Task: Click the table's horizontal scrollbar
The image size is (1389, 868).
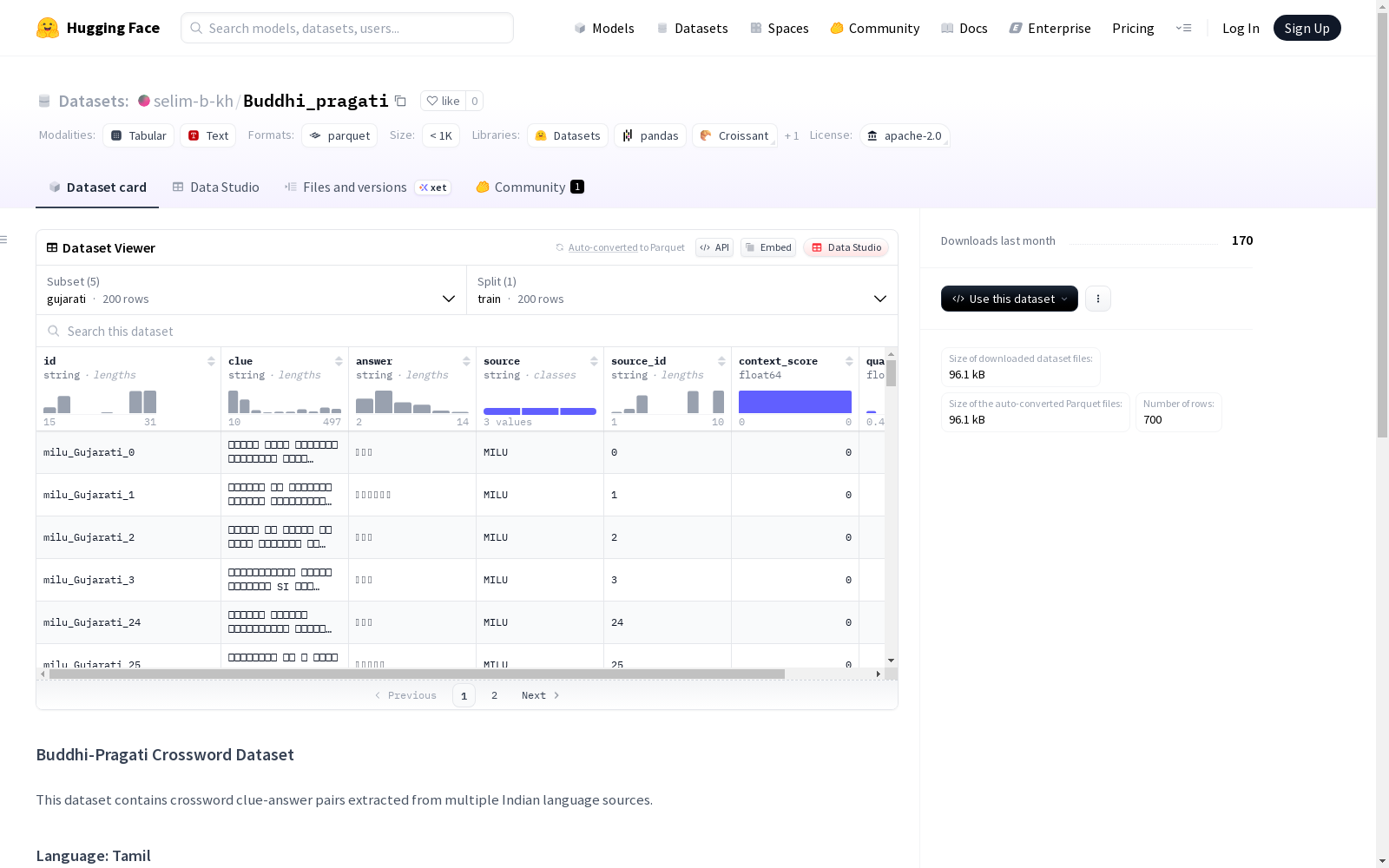Action: [x=417, y=674]
